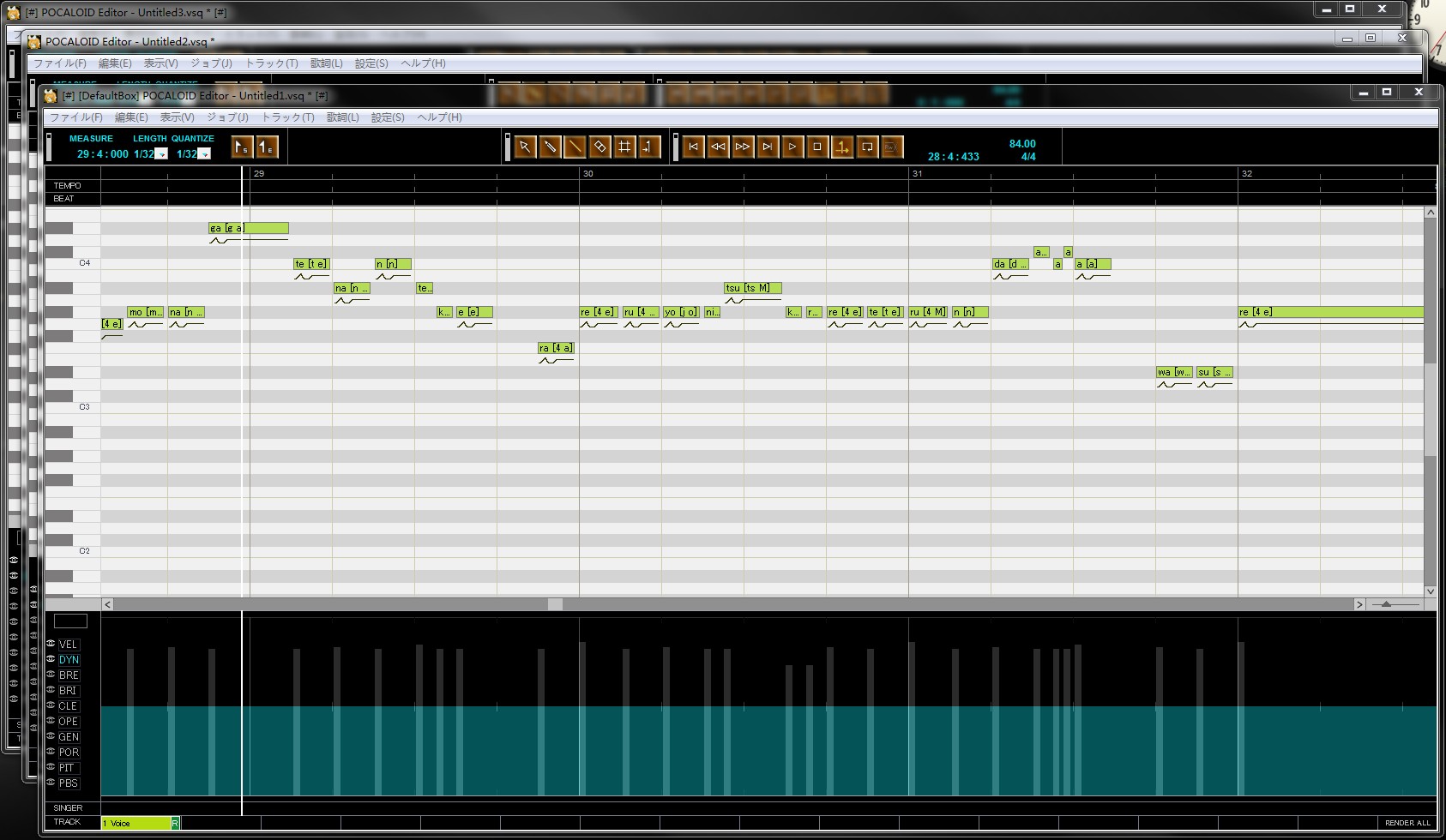Set the end marker flag
Image resolution: width=1446 pixels, height=840 pixels.
(x=268, y=147)
